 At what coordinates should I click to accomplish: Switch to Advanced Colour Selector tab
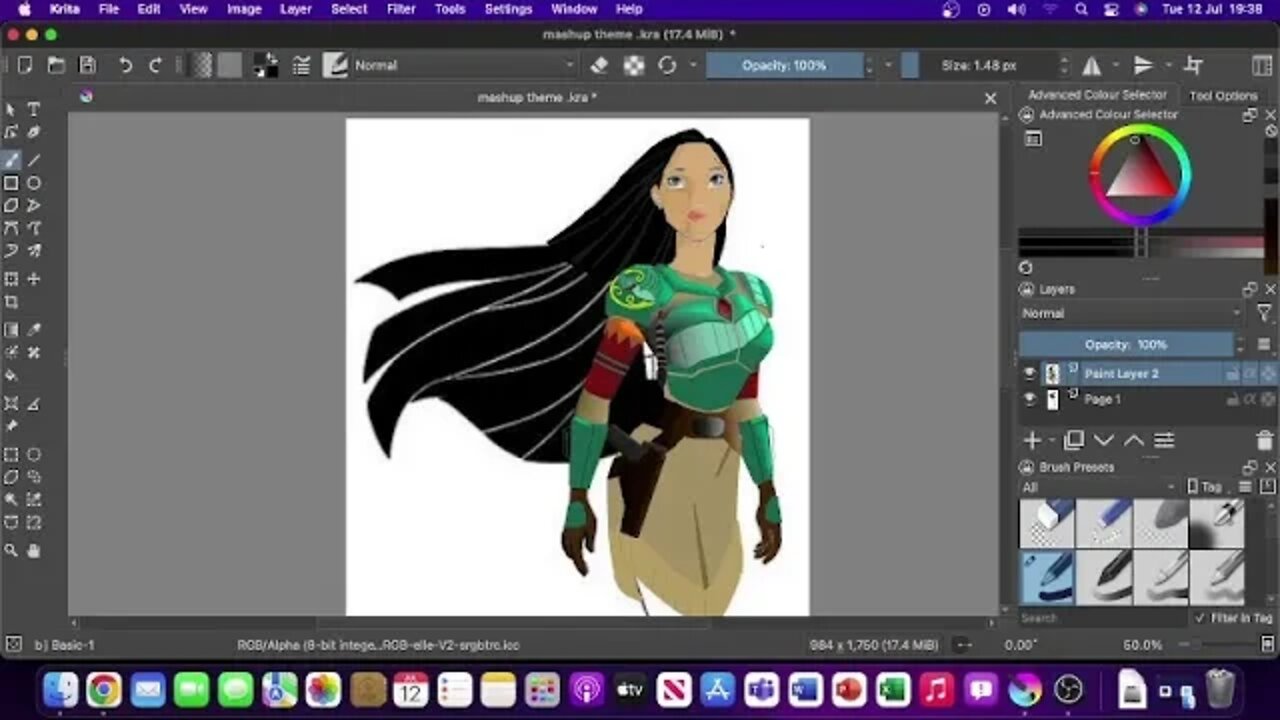1097,95
